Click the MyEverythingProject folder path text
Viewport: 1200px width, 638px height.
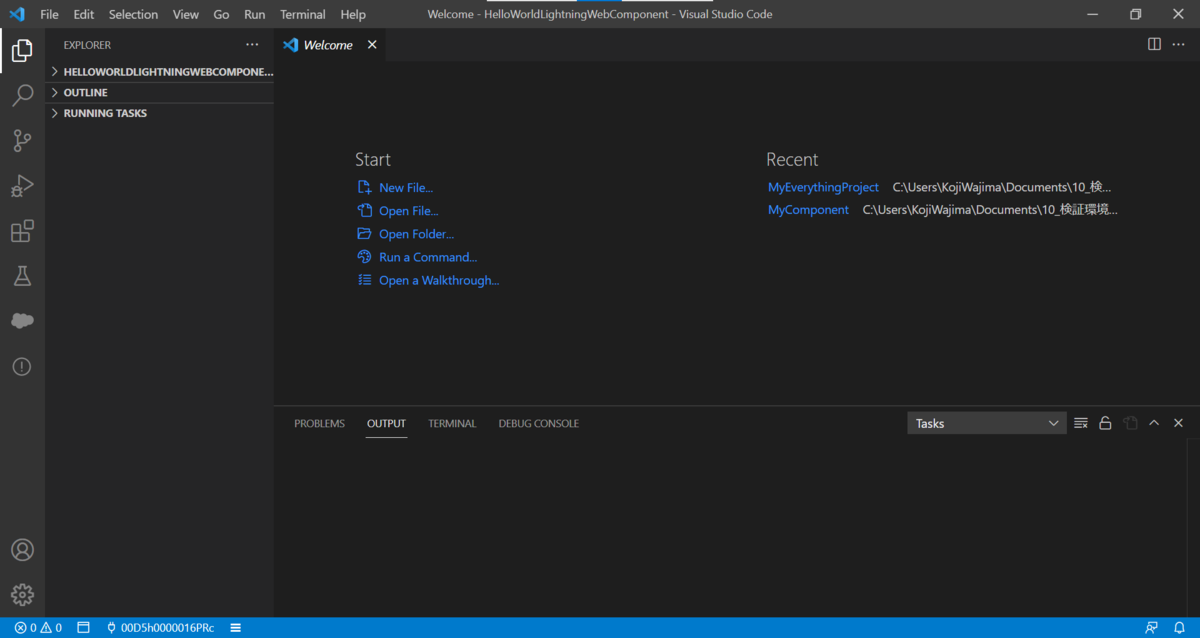point(1002,187)
